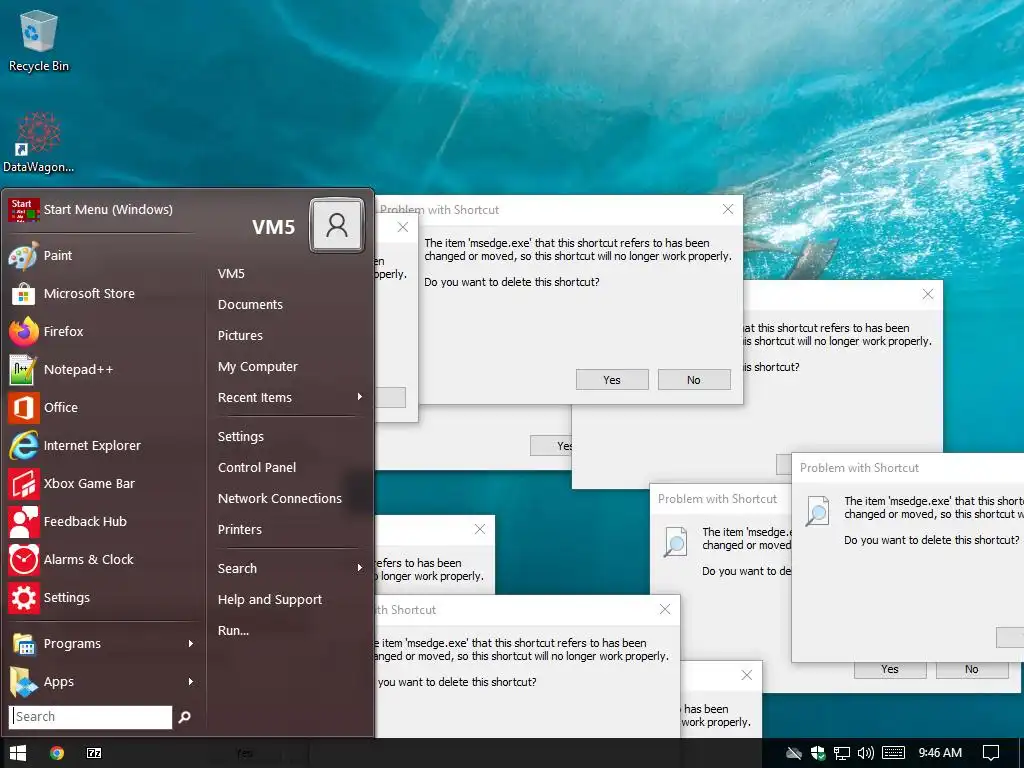The image size is (1024, 768).
Task: Launch Internet Explorer from start menu
Action: point(104,445)
